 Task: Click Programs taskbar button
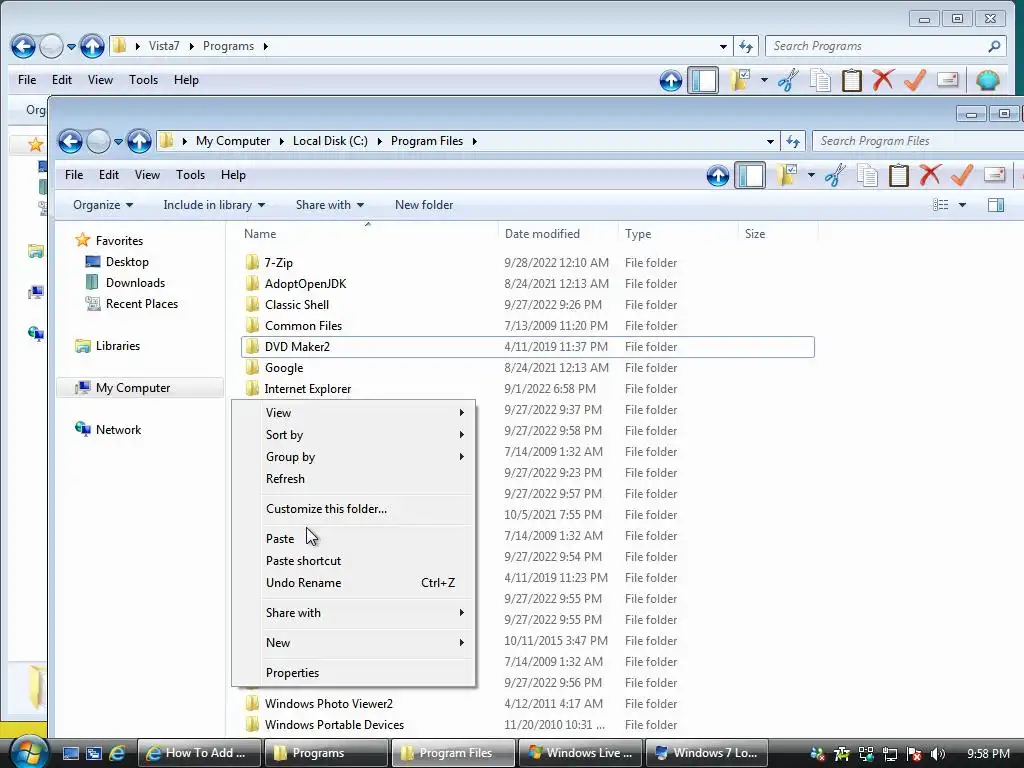[327, 753]
